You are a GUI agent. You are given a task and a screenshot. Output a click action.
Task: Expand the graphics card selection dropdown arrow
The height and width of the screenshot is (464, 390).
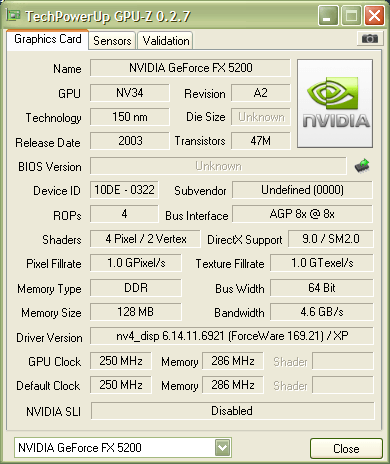tap(222, 448)
